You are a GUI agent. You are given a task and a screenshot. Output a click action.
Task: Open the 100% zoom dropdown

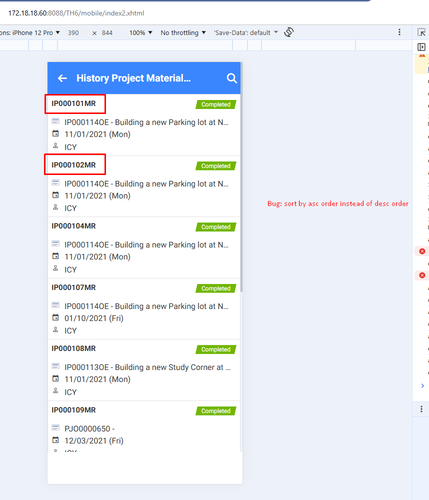click(141, 33)
